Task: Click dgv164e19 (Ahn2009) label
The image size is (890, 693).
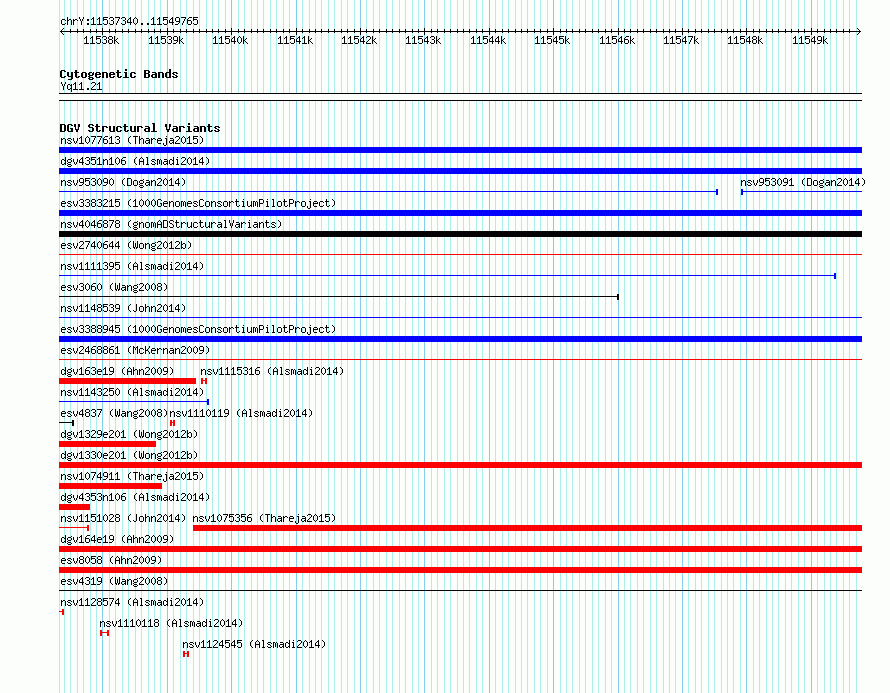Action: click(x=117, y=539)
